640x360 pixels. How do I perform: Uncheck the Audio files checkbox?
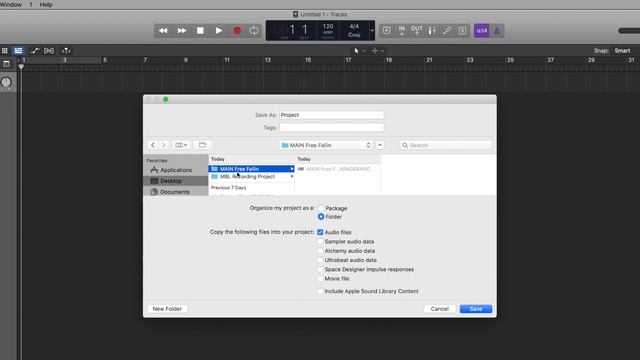click(320, 232)
